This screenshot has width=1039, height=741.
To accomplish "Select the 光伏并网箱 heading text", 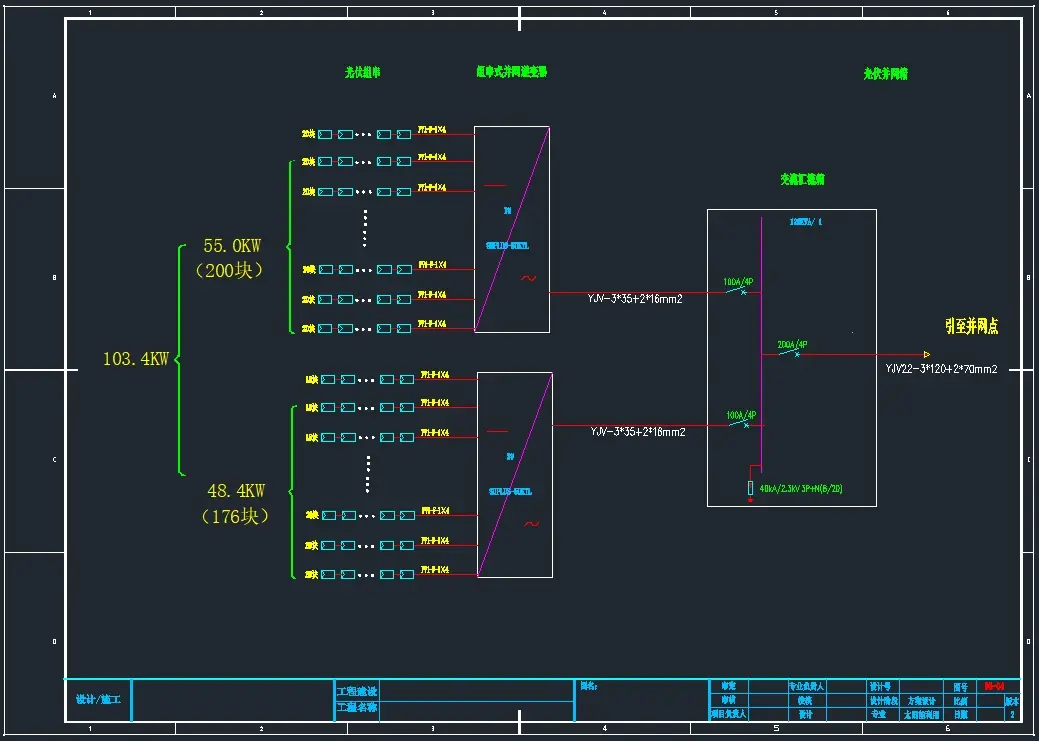I will point(885,73).
